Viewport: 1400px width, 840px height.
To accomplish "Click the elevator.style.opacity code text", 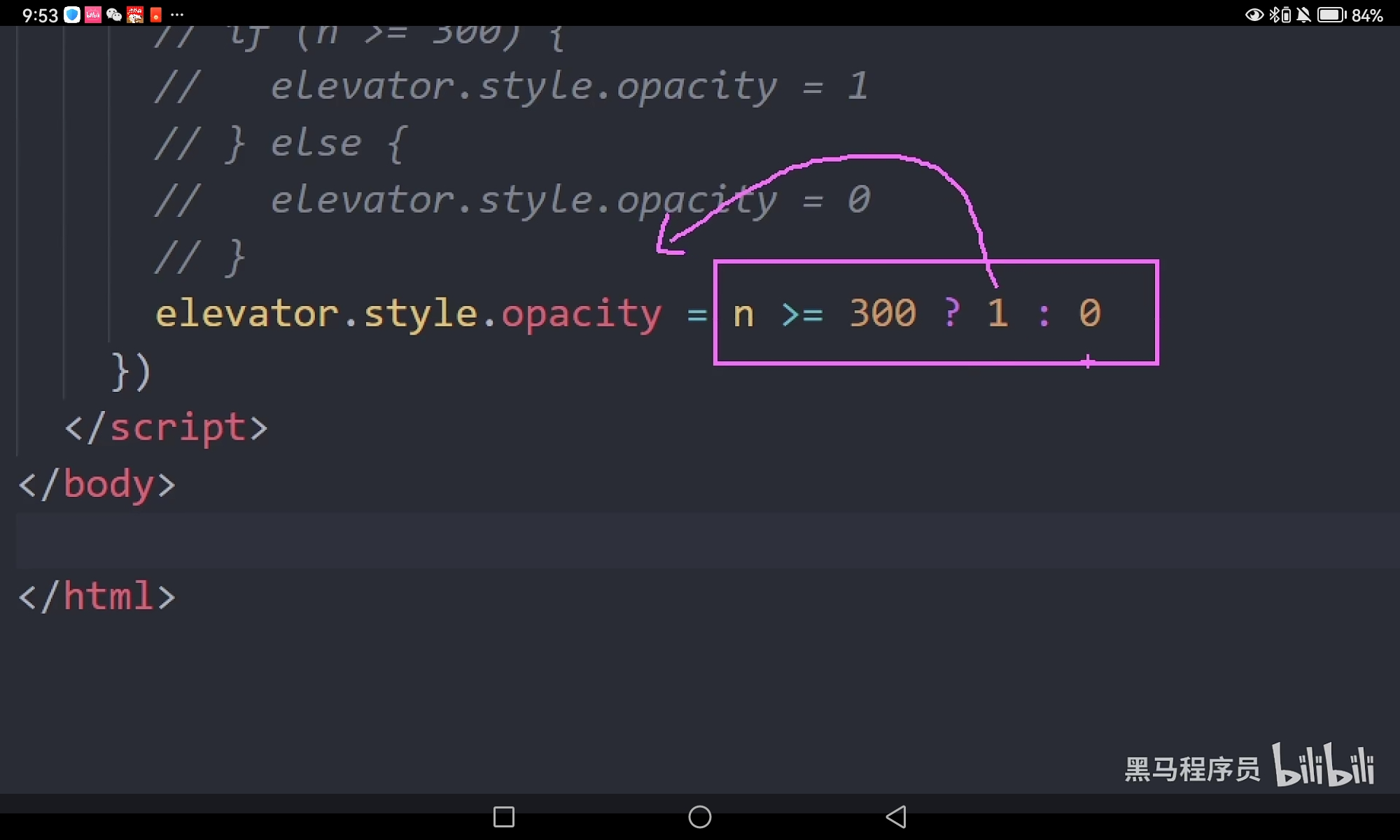I will coord(409,313).
